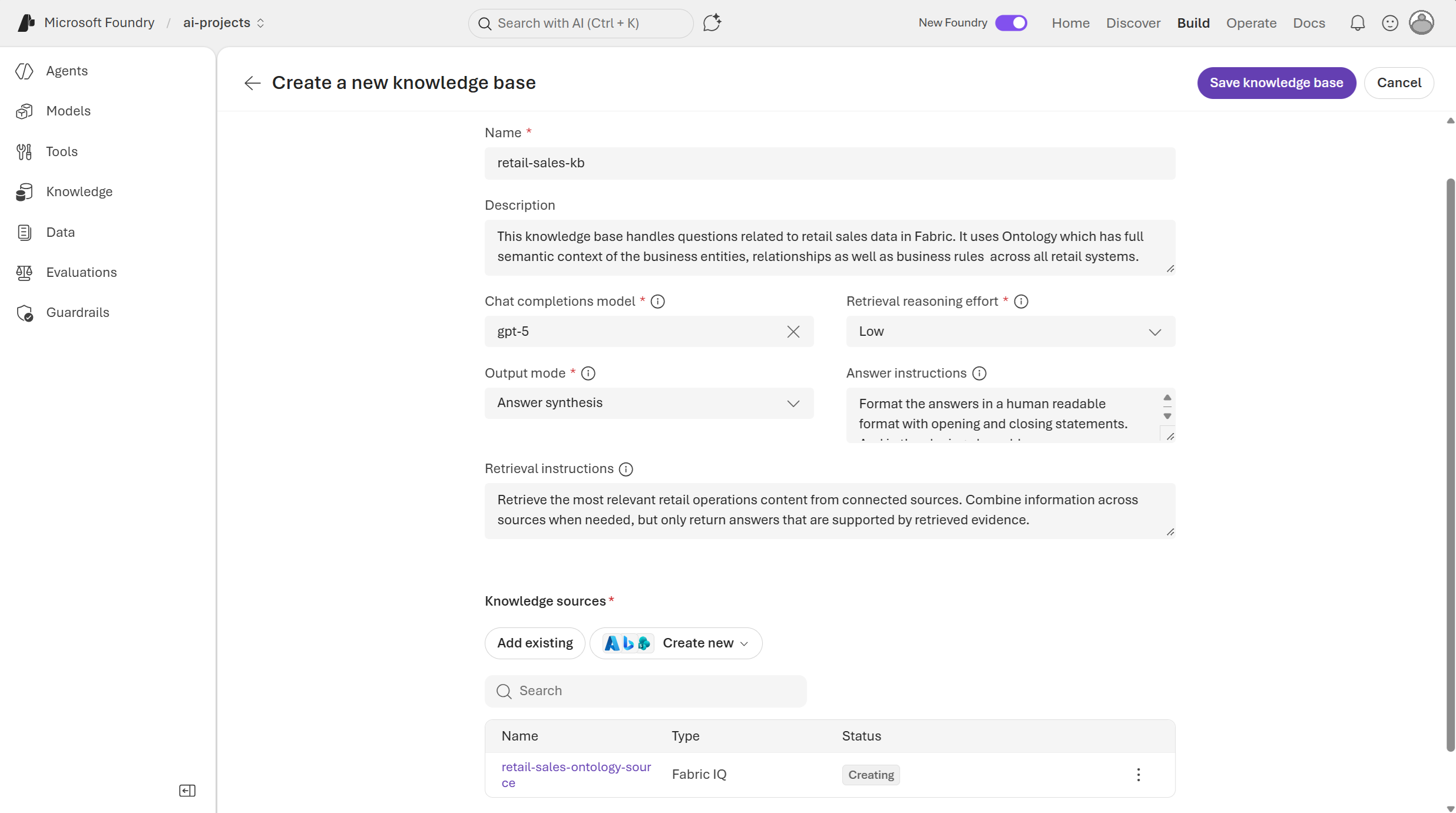Open the Docs tab
This screenshot has height=813, width=1456.
1309,23
